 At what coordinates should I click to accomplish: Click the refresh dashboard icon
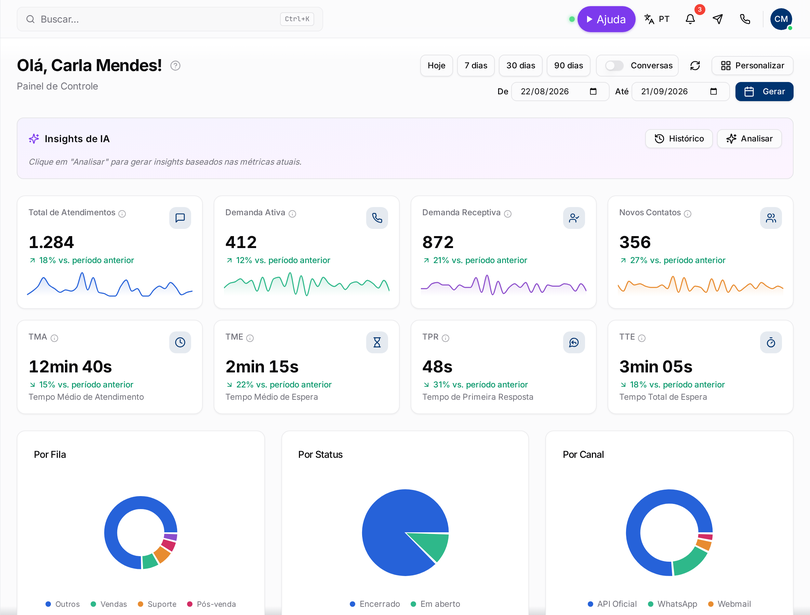[x=695, y=66]
